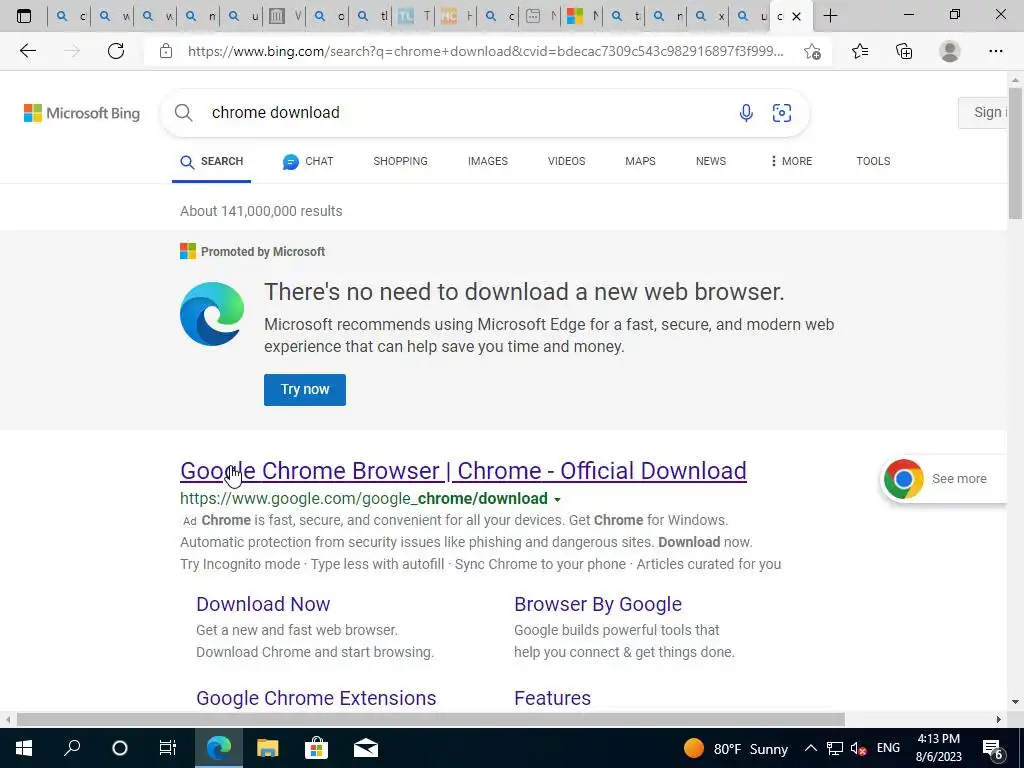Open the Windows Start menu
Screen dimensions: 1024x768
[24, 748]
